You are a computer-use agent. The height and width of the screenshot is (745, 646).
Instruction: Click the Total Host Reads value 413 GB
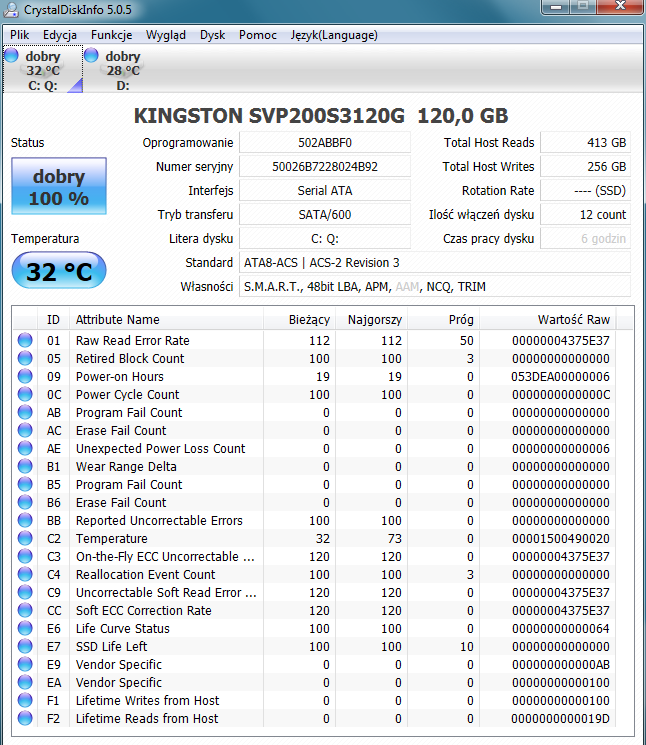click(586, 143)
